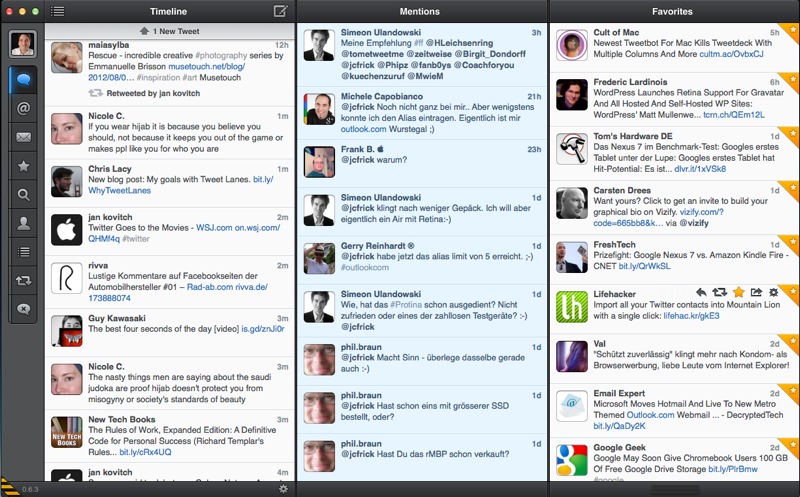This screenshot has width=800, height=497.
Task: Open the column list icon beside Timeline title
Action: pyautogui.click(x=58, y=11)
